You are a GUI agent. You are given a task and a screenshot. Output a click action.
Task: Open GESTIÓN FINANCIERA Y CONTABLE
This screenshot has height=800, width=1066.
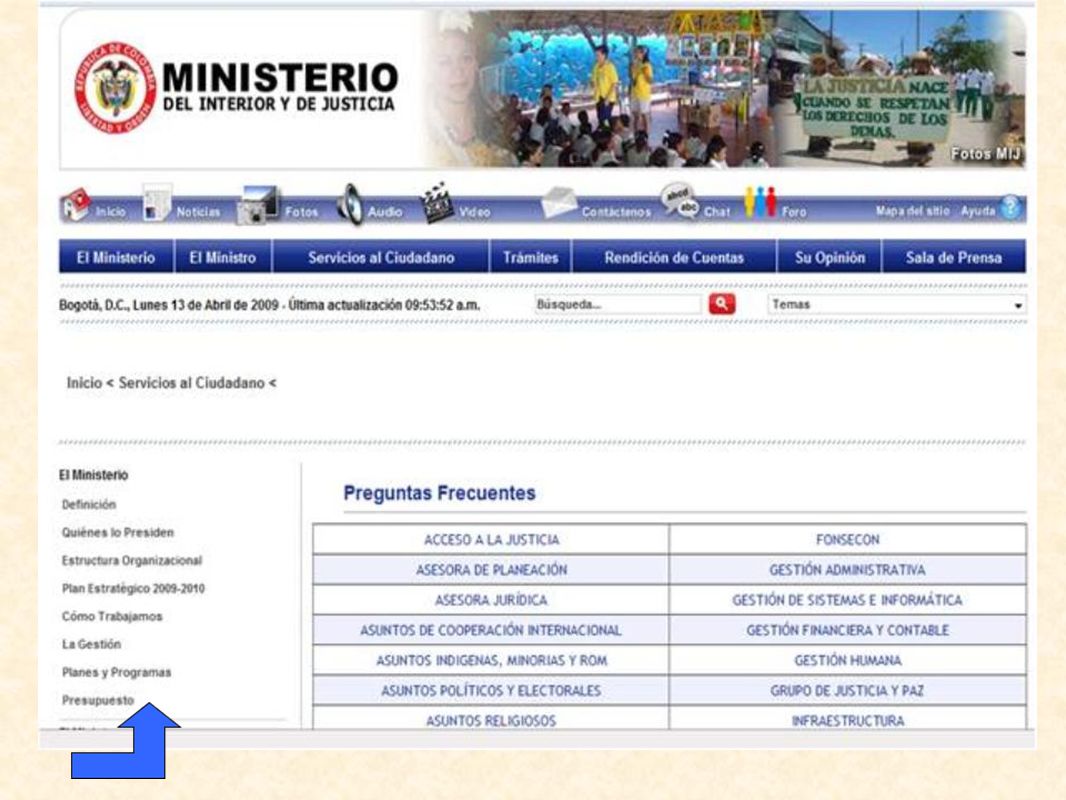(x=848, y=630)
